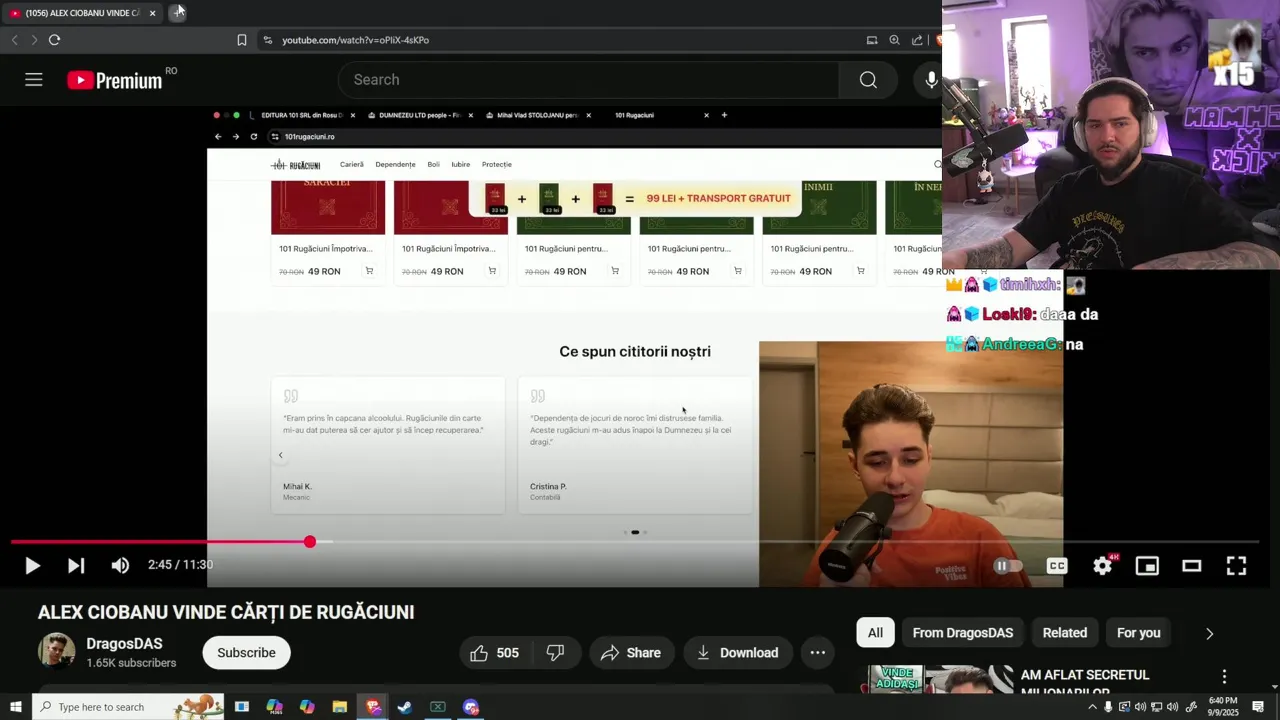
Task: Skip to the next video
Action: [x=76, y=566]
